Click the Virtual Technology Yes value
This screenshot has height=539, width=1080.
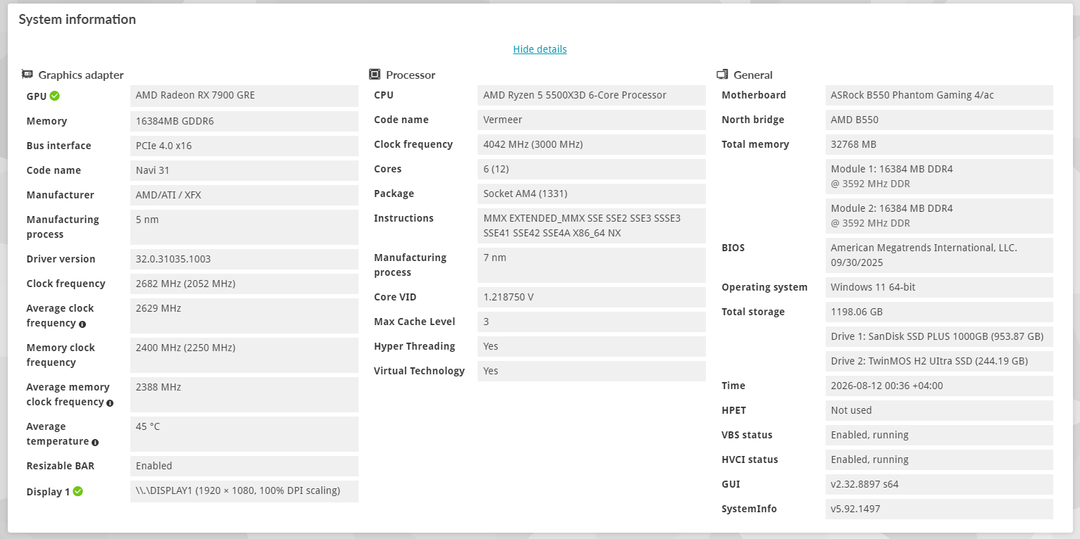(x=592, y=371)
